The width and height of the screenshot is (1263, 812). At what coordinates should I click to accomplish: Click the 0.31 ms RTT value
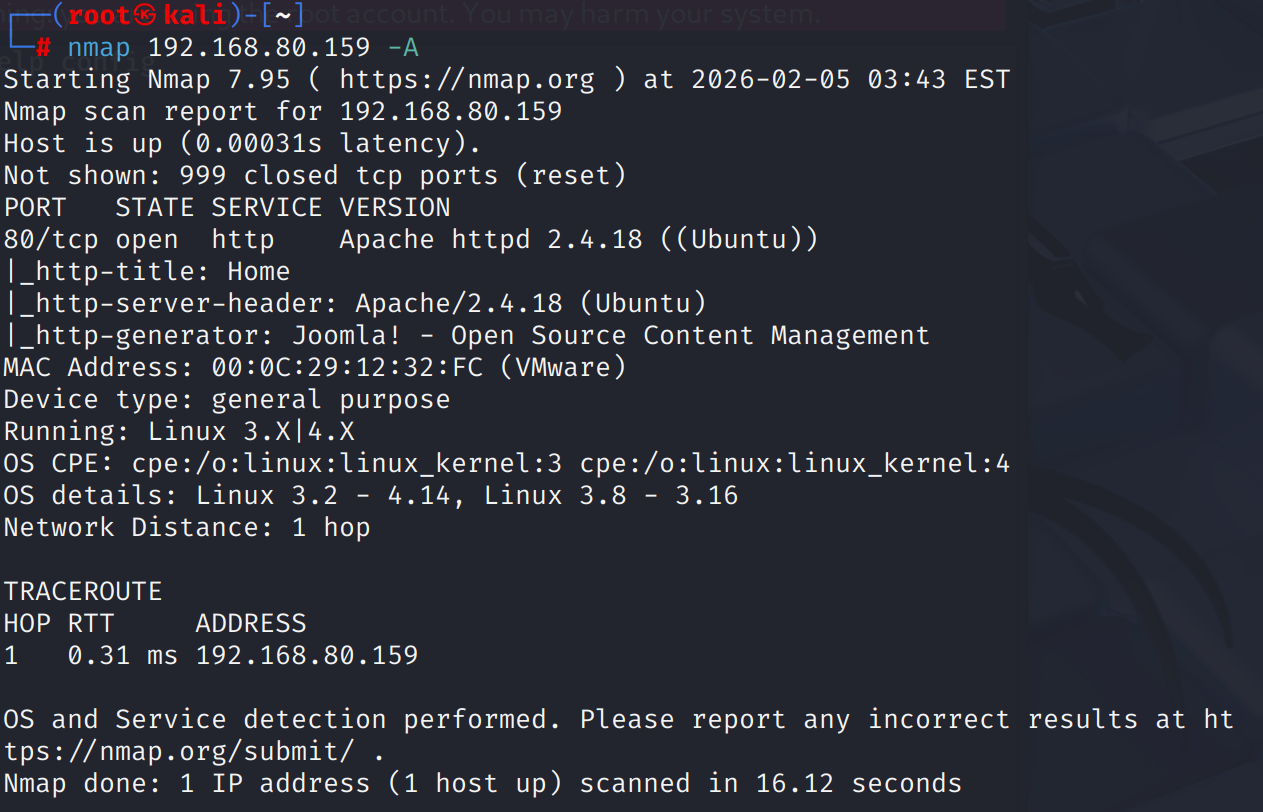[122, 655]
